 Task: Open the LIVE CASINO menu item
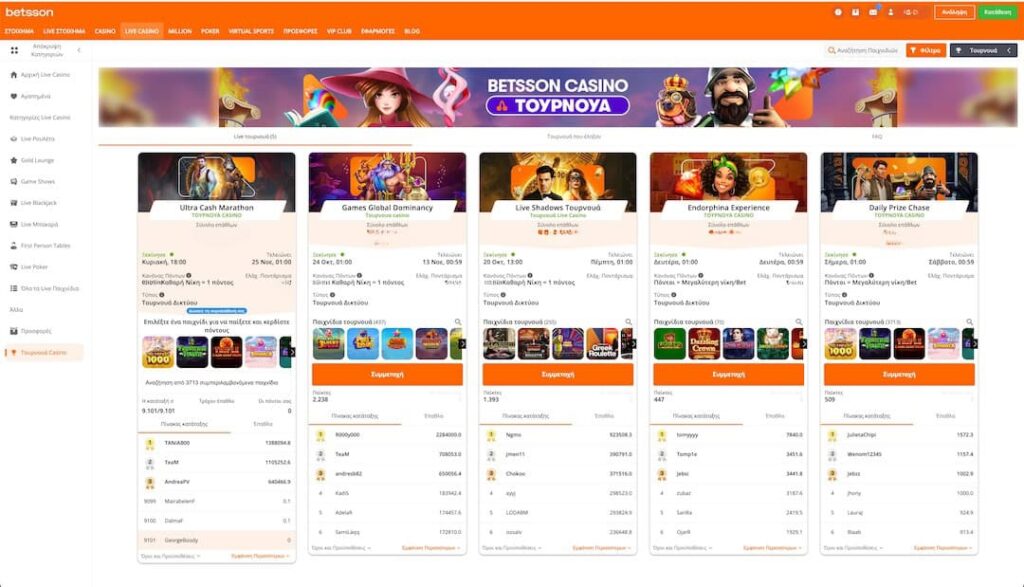point(142,31)
